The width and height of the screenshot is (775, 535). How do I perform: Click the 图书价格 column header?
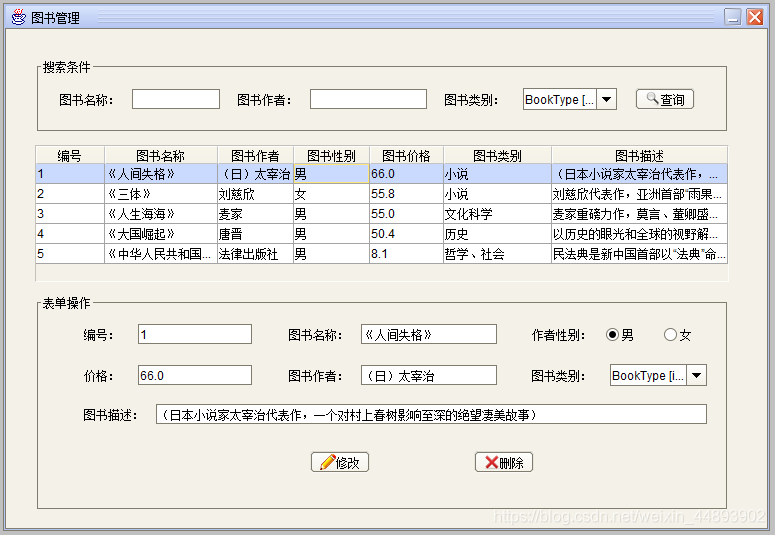(406, 155)
